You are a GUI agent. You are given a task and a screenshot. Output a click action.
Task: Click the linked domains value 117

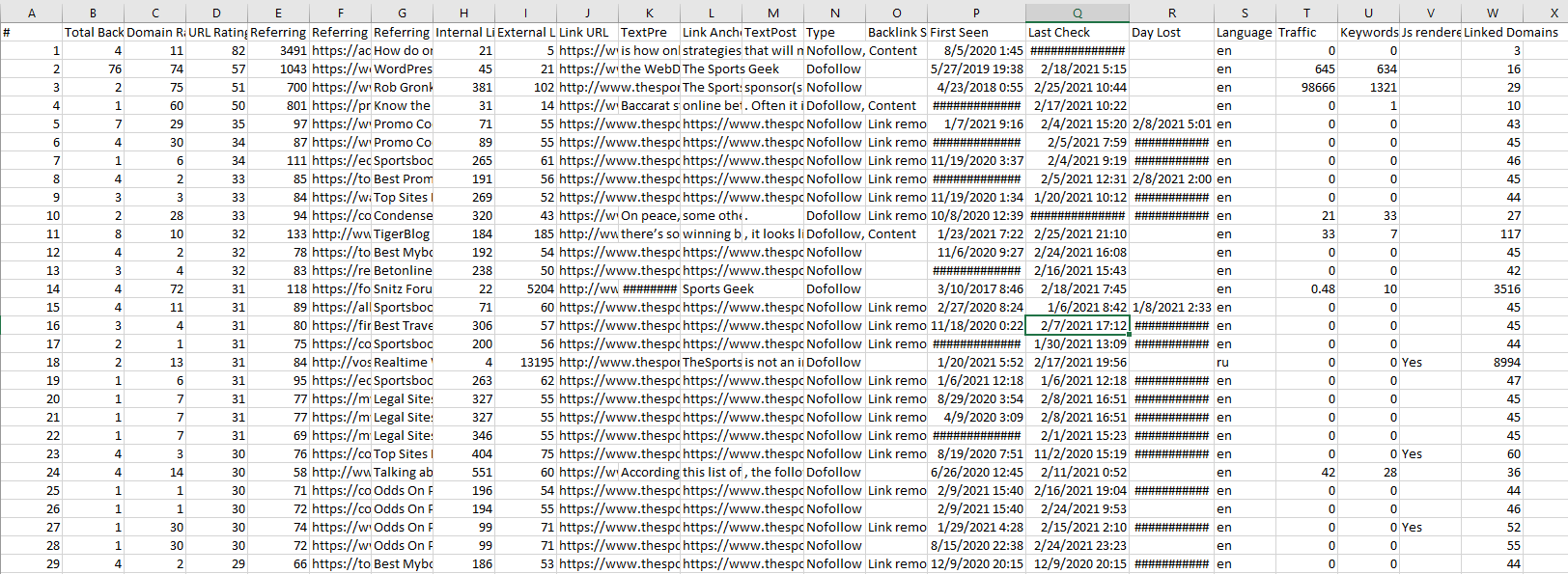[x=1492, y=233]
